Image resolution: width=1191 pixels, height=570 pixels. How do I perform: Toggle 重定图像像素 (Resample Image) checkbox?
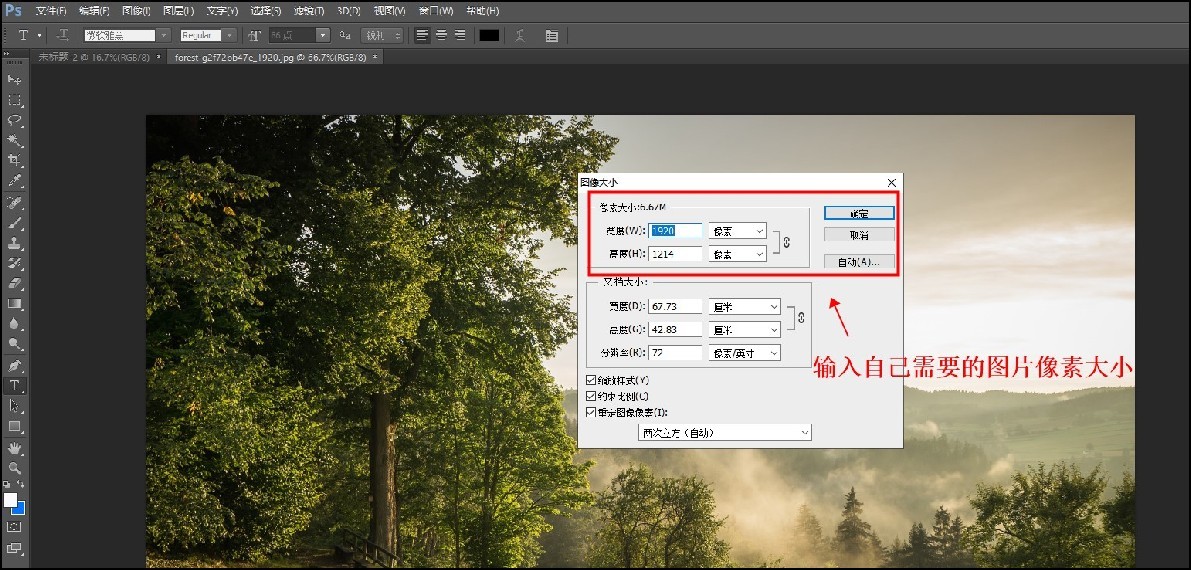(x=591, y=412)
